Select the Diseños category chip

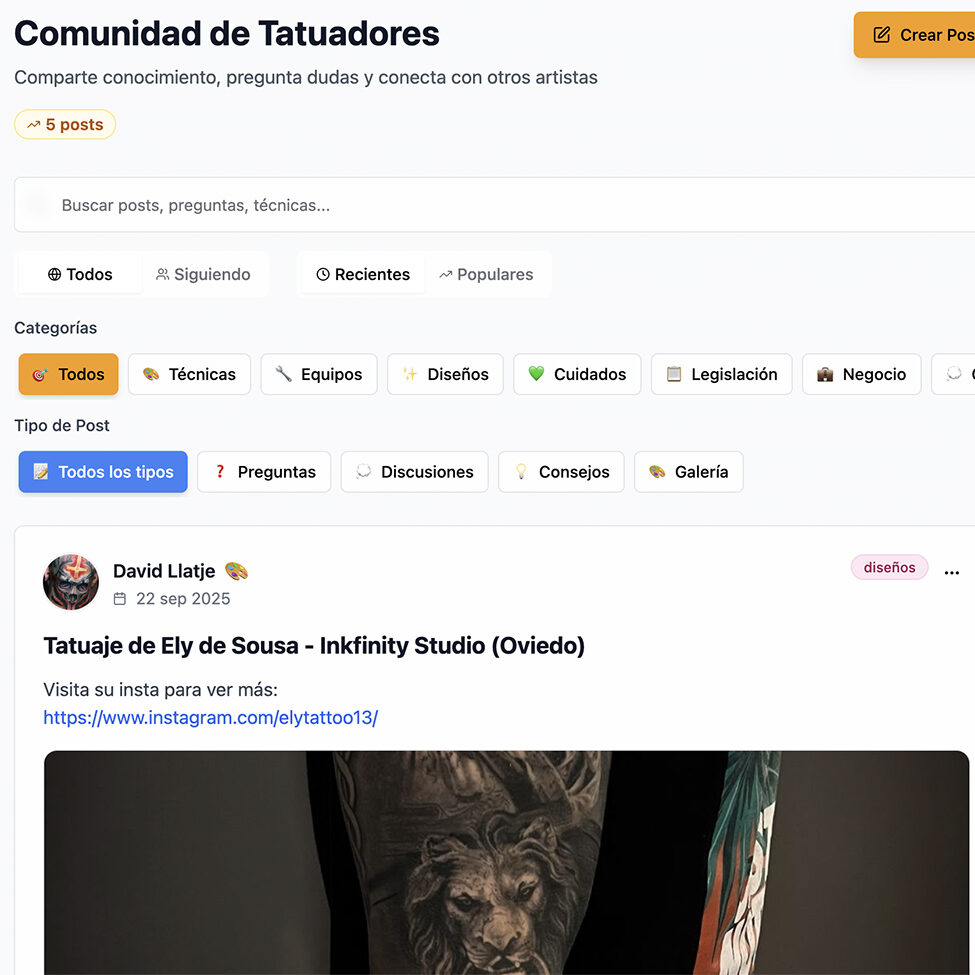445,374
